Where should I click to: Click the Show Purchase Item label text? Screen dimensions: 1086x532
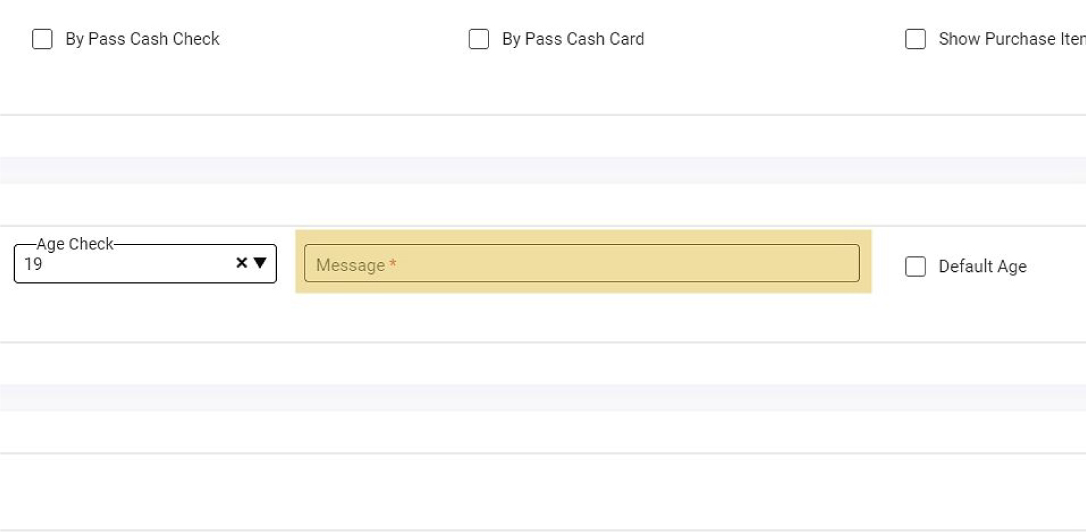pos(1010,39)
